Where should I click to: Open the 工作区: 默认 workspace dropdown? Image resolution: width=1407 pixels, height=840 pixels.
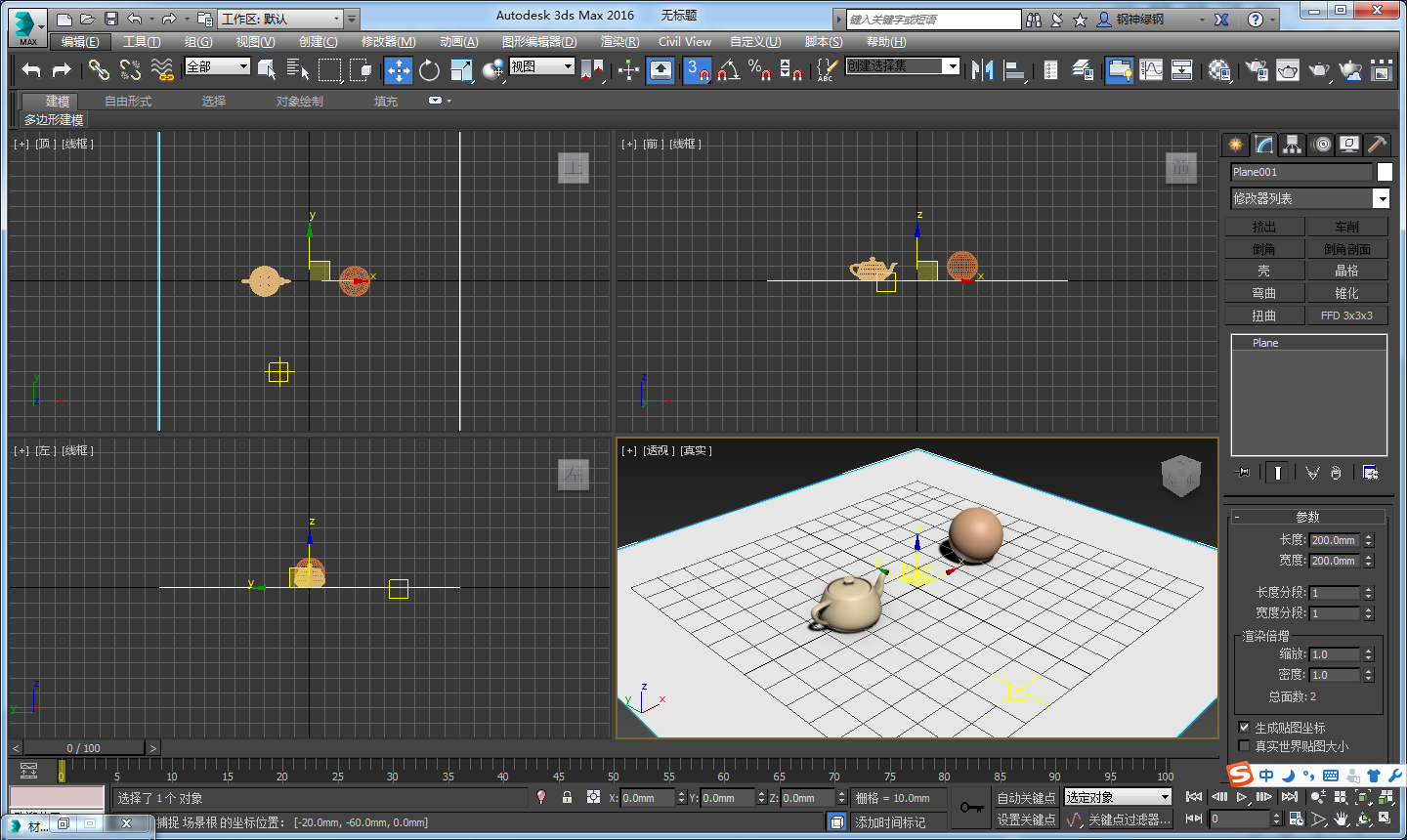pos(281,19)
